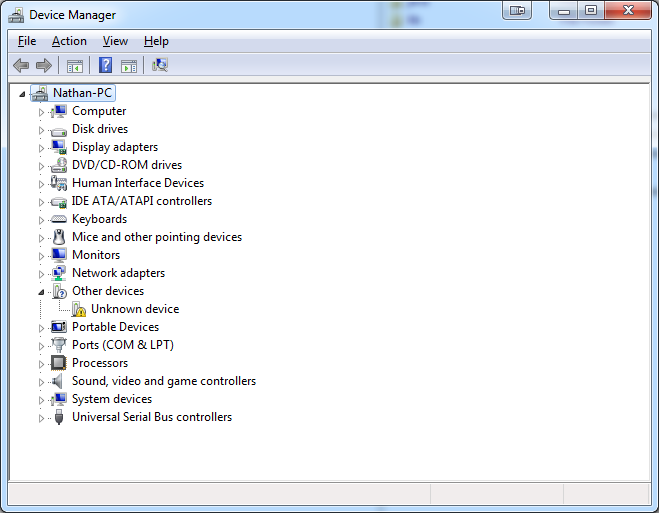Click the Processors chip icon

pyautogui.click(x=59, y=363)
